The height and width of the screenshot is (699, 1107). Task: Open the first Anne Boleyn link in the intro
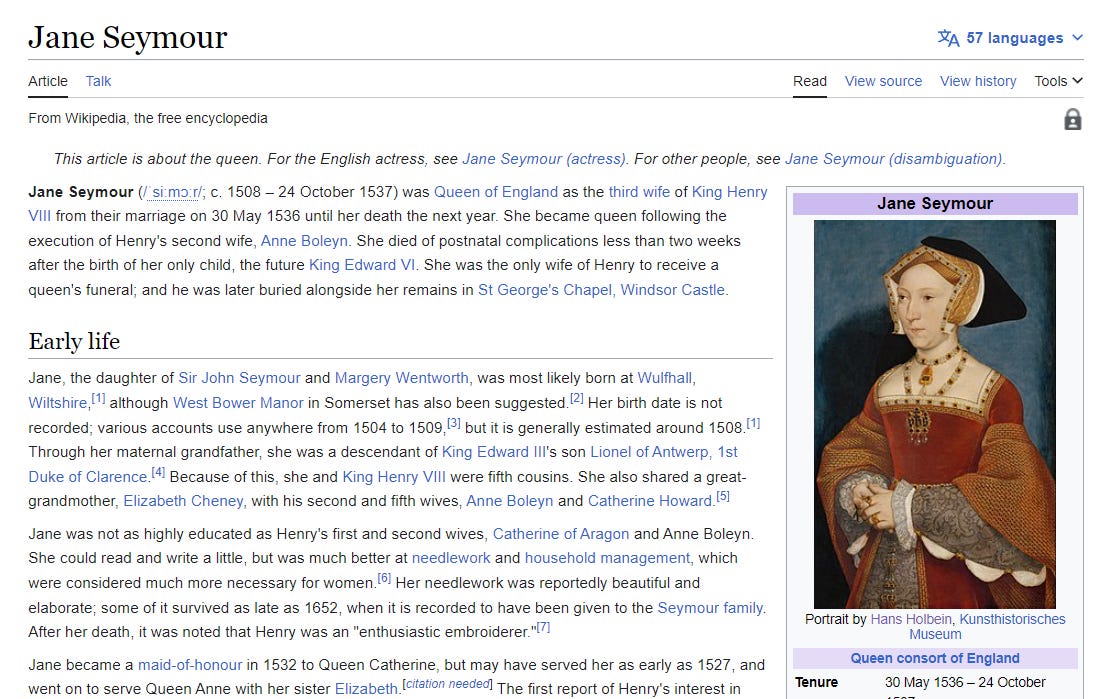click(304, 241)
